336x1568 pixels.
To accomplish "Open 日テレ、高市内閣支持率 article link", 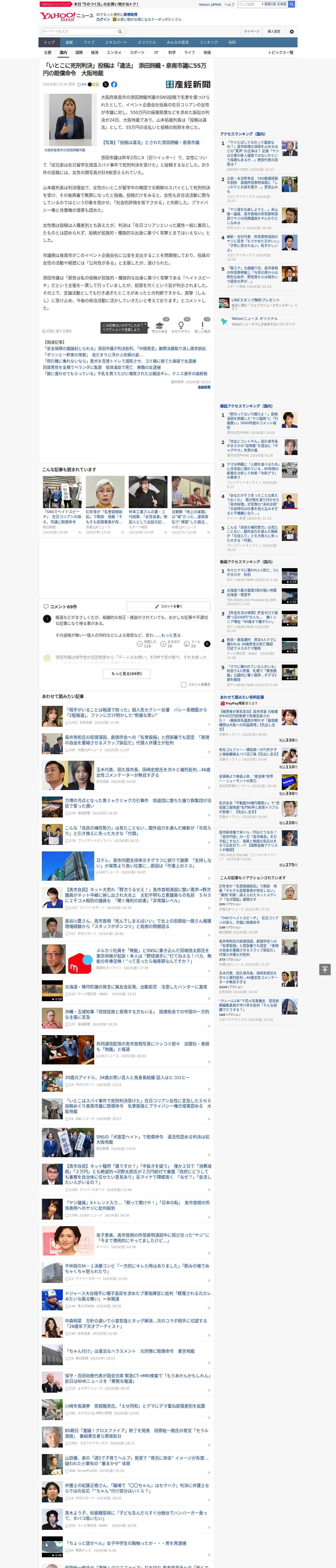I will point(153,863).
